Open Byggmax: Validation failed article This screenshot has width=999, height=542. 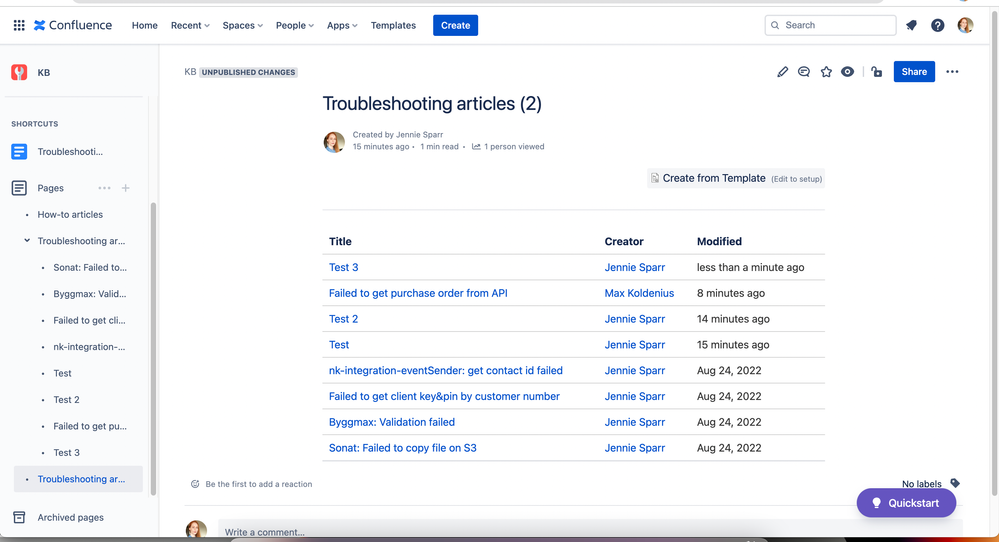click(392, 422)
